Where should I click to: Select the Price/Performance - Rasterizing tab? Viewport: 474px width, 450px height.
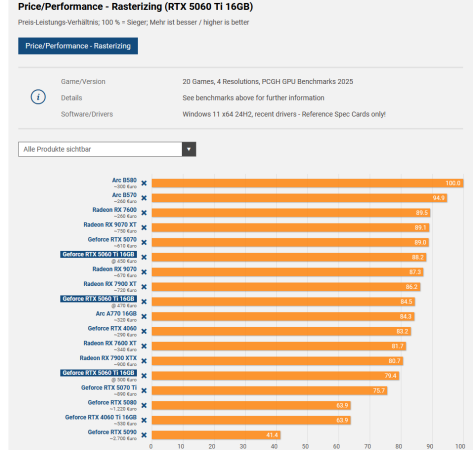78,46
